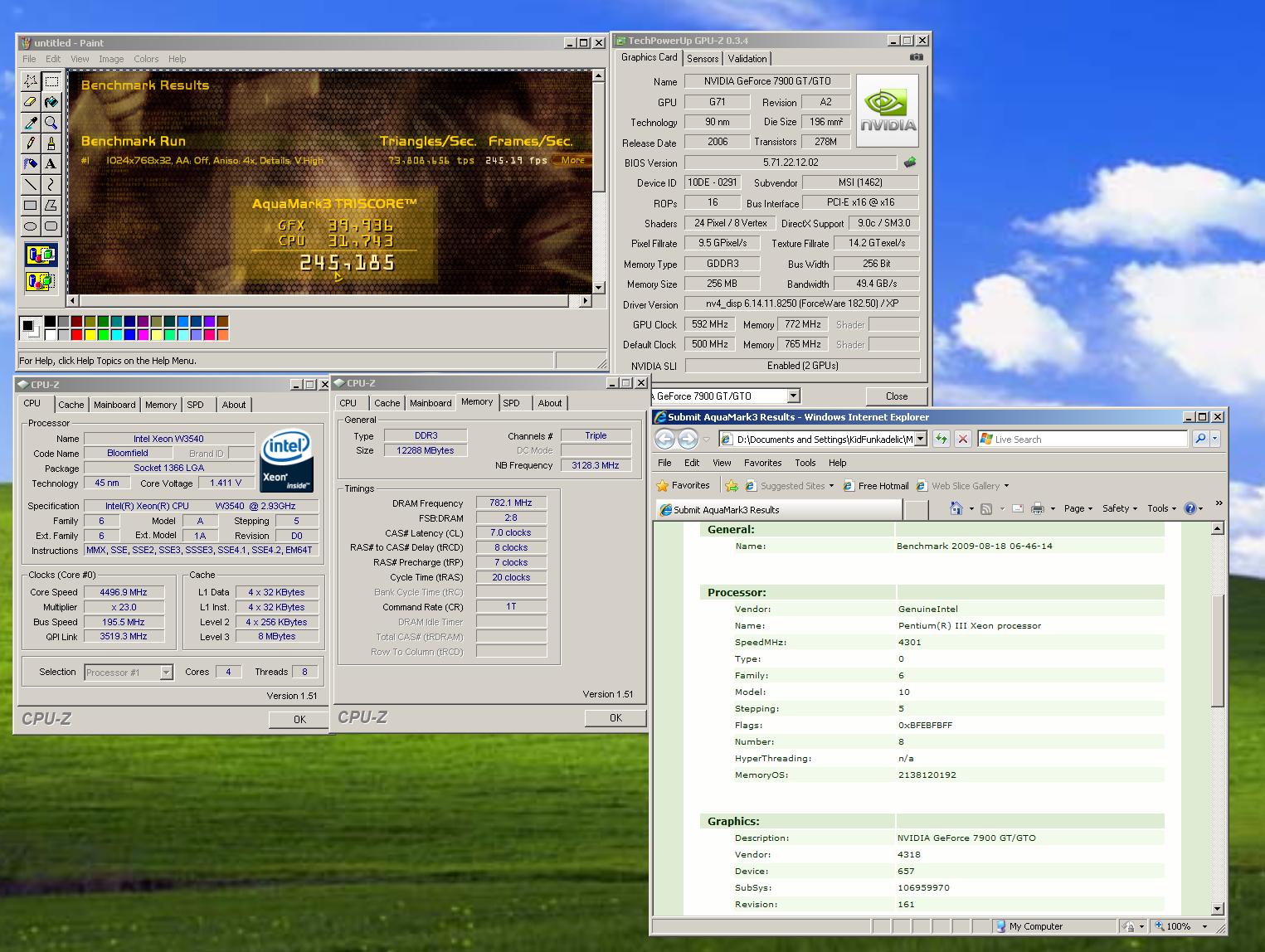Open the Safety dropdown in IE toolbar
The image size is (1265, 952).
(x=1121, y=508)
